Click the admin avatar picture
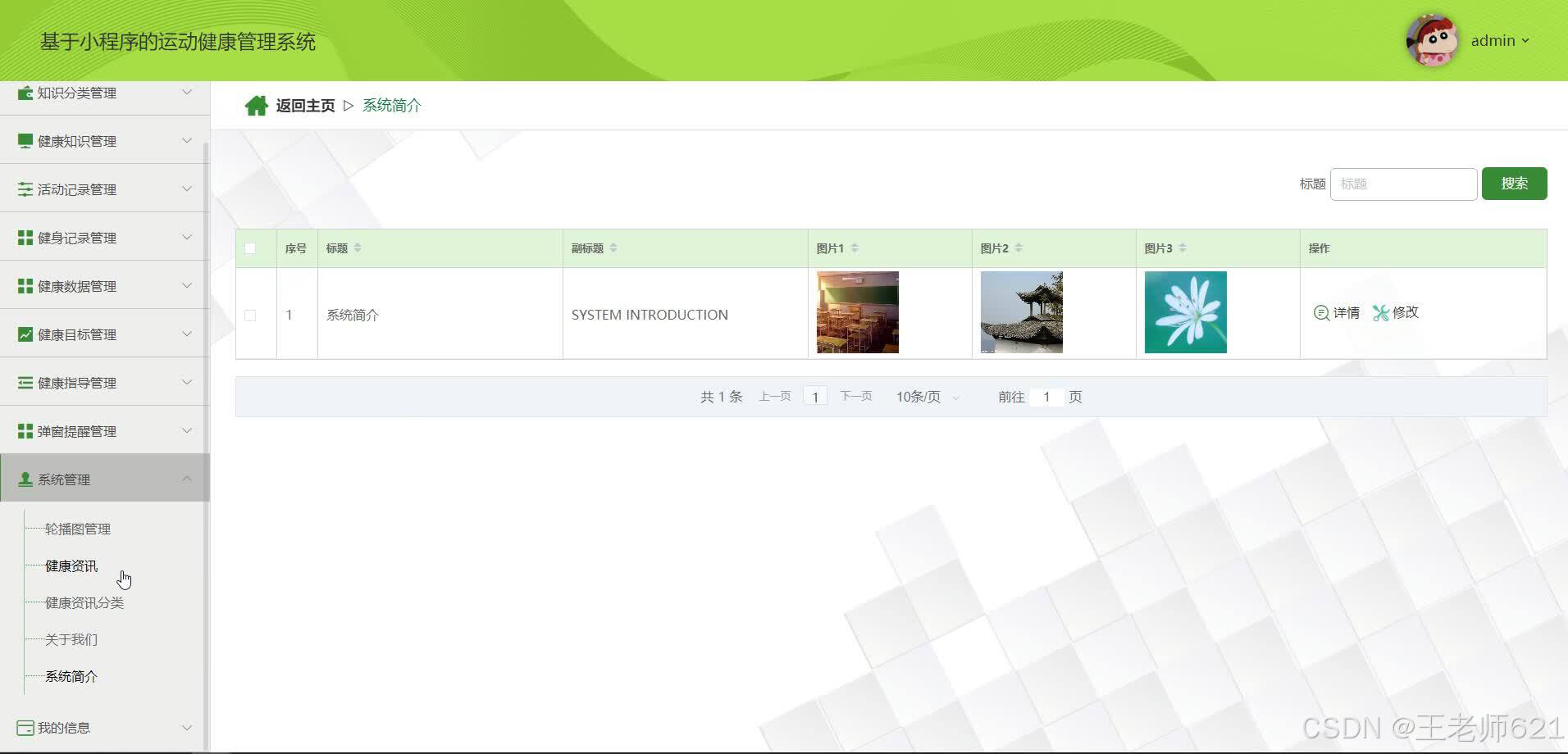 click(x=1432, y=40)
